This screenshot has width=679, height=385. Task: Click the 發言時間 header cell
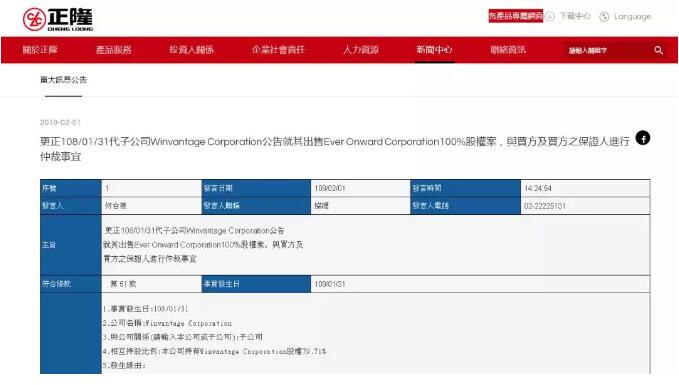pos(466,188)
